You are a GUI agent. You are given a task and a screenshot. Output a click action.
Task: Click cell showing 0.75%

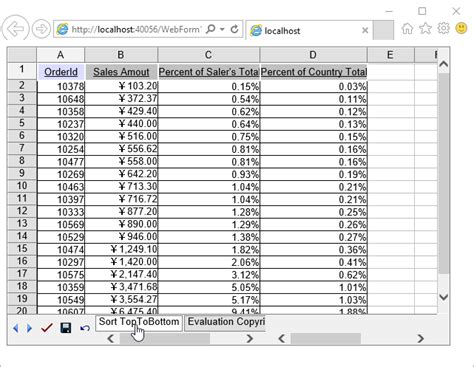tap(209, 137)
